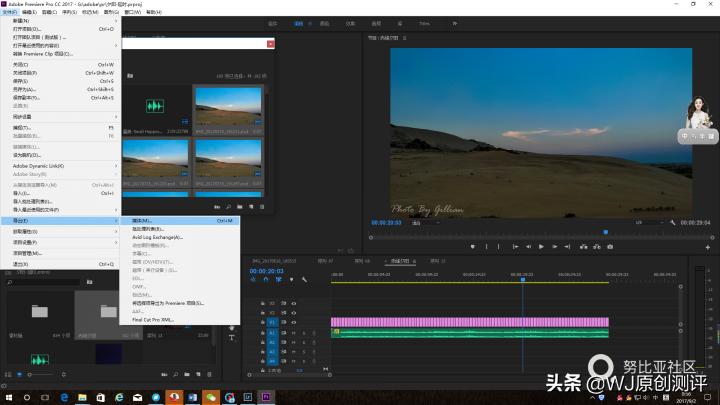Image resolution: width=720 pixels, height=405 pixels.
Task: Click the blue program monitor timecode
Action: point(386,223)
